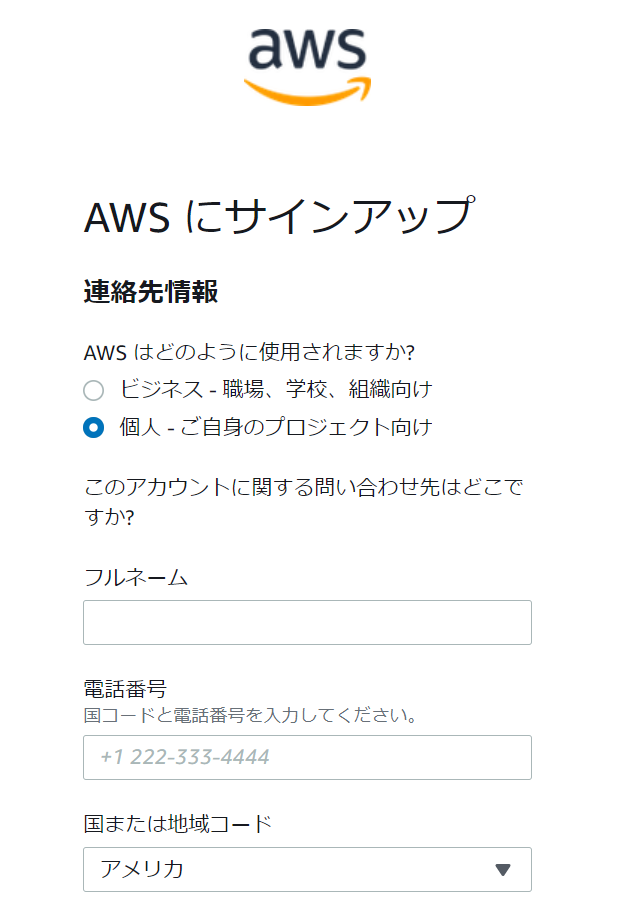Click the 国または地域コード label
The height and width of the screenshot is (919, 624).
pyautogui.click(x=178, y=824)
